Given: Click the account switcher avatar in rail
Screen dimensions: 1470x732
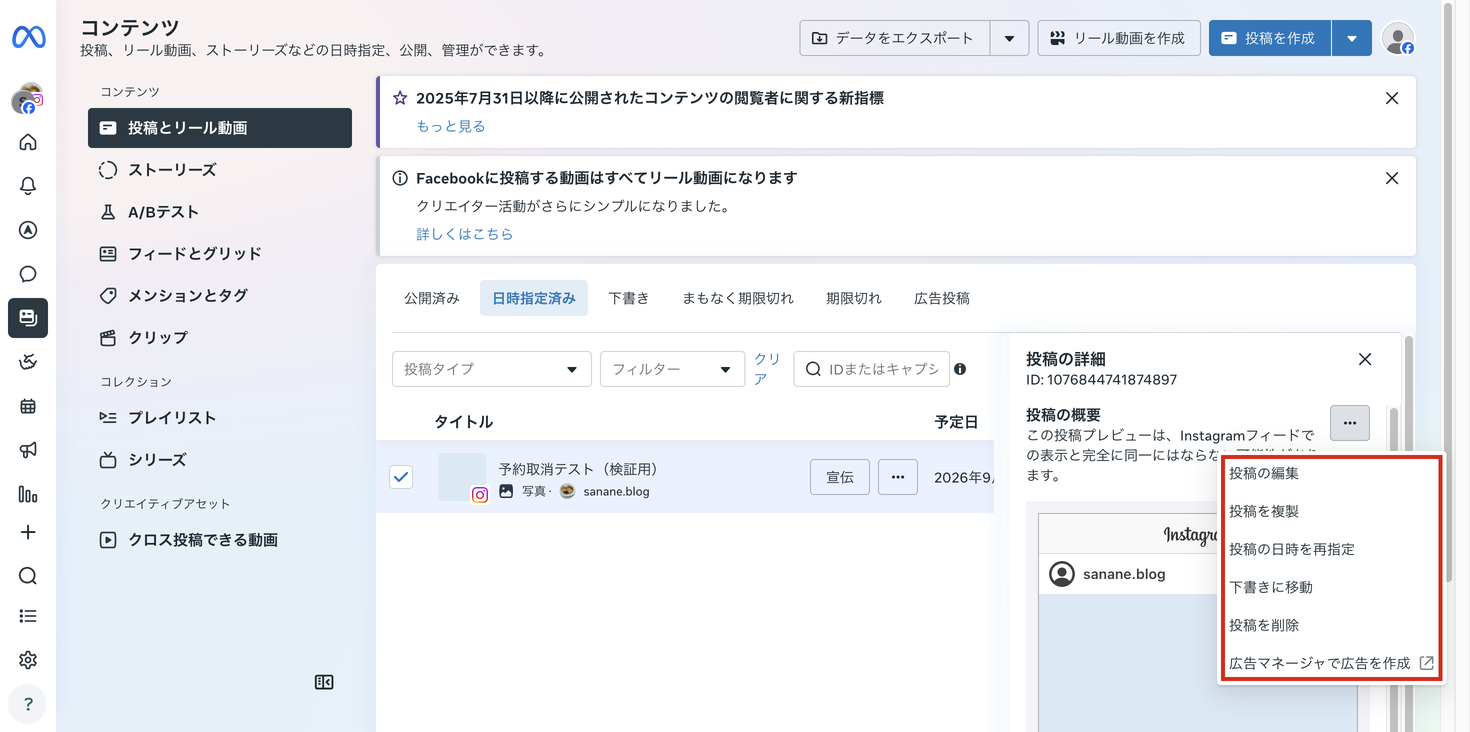Looking at the screenshot, I should point(28,99).
